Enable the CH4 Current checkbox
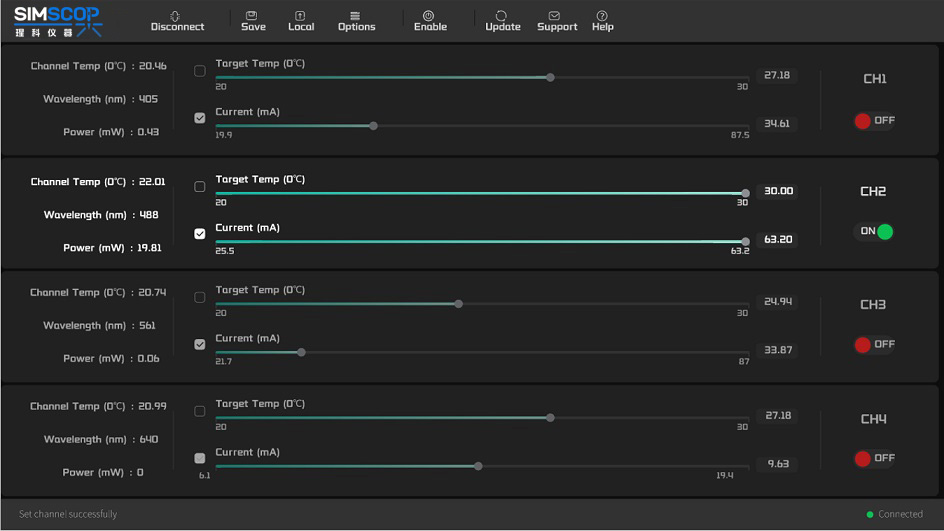Image resolution: width=944 pixels, height=531 pixels. [x=200, y=459]
